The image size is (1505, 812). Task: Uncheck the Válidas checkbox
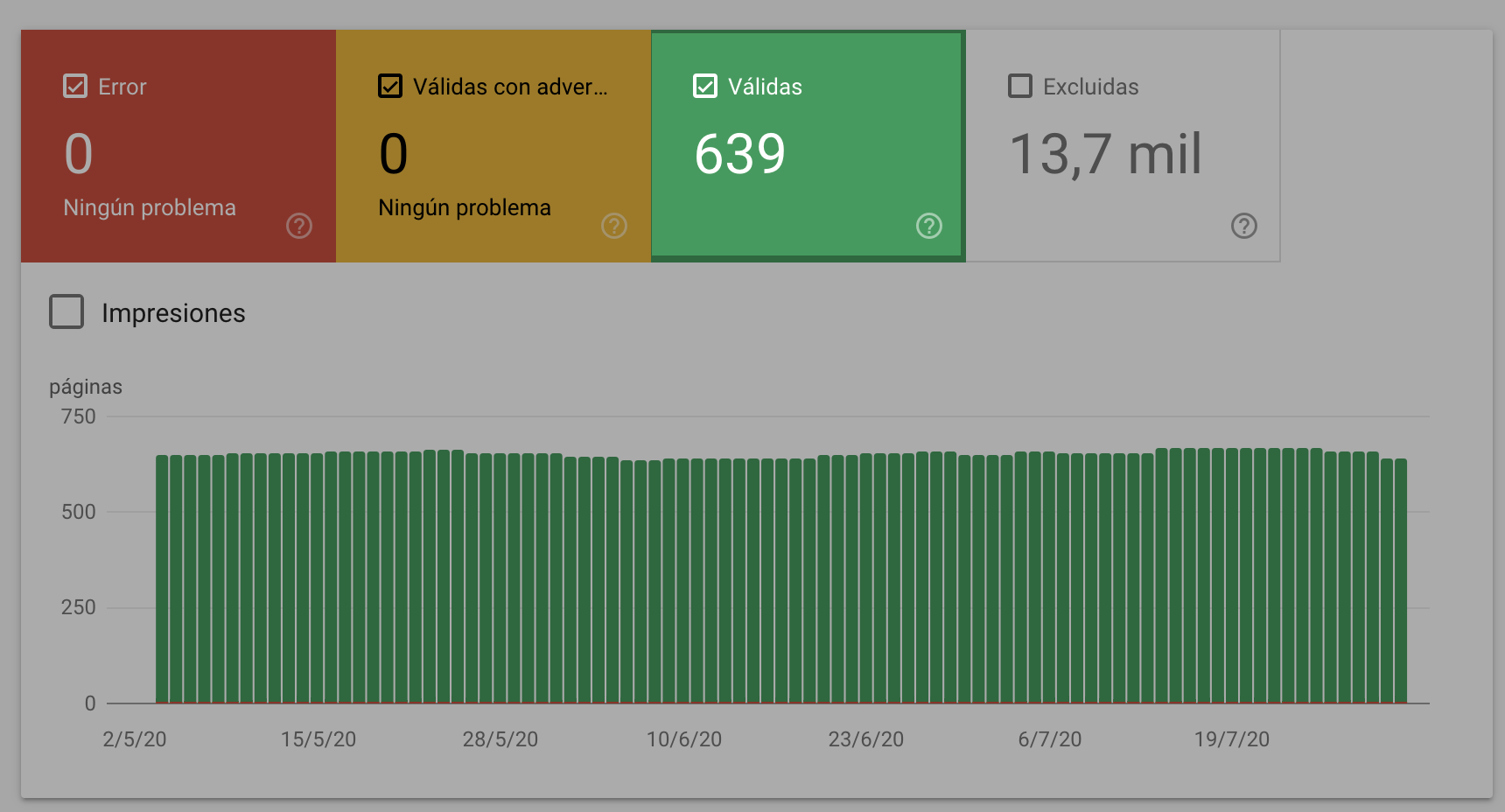(x=705, y=87)
